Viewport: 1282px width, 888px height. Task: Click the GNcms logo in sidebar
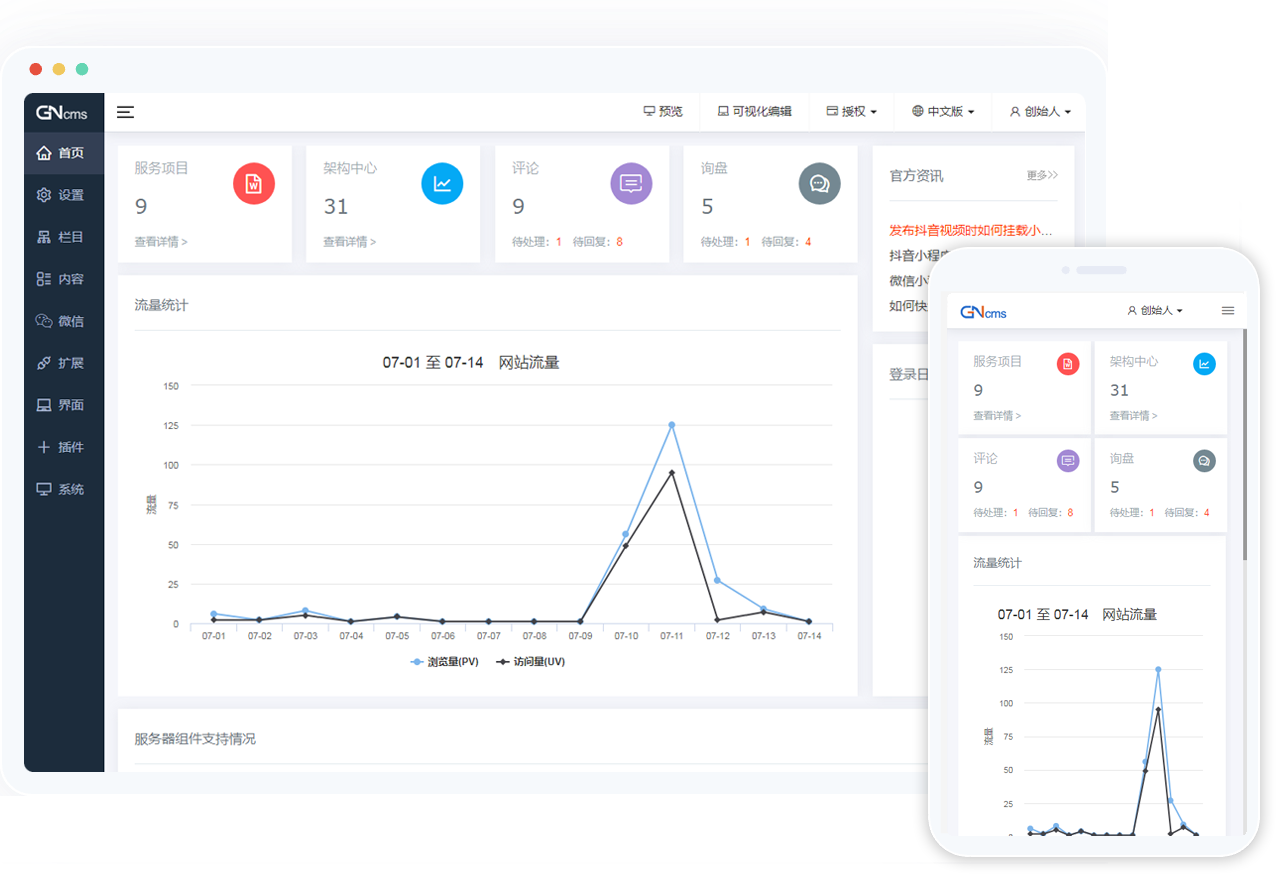63,113
